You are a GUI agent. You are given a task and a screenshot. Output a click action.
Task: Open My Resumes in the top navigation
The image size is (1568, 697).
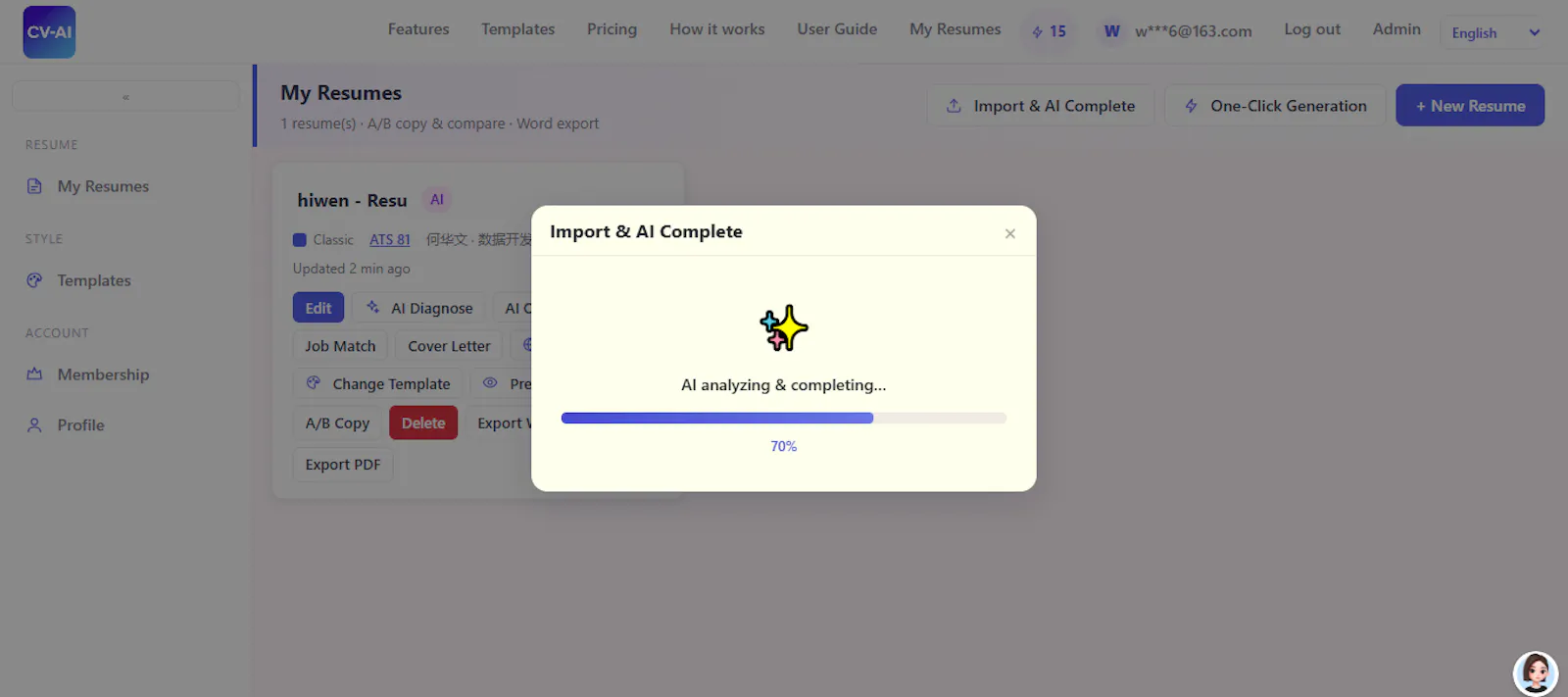[955, 29]
